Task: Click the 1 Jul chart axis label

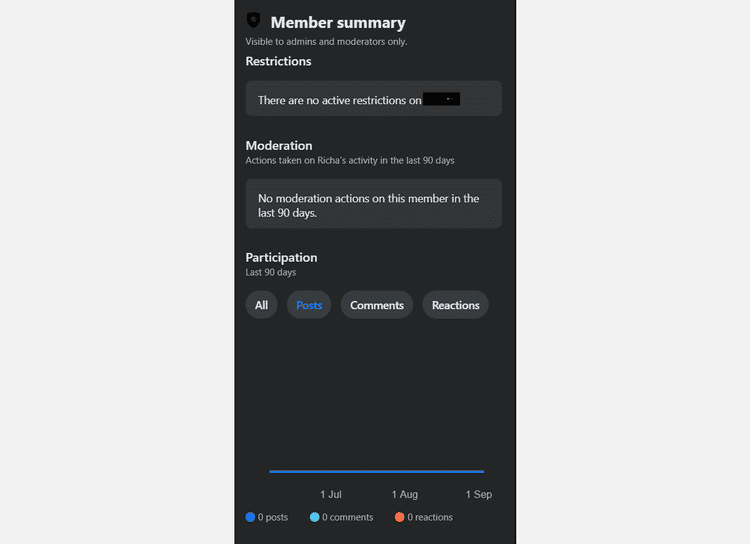Action: (x=331, y=494)
